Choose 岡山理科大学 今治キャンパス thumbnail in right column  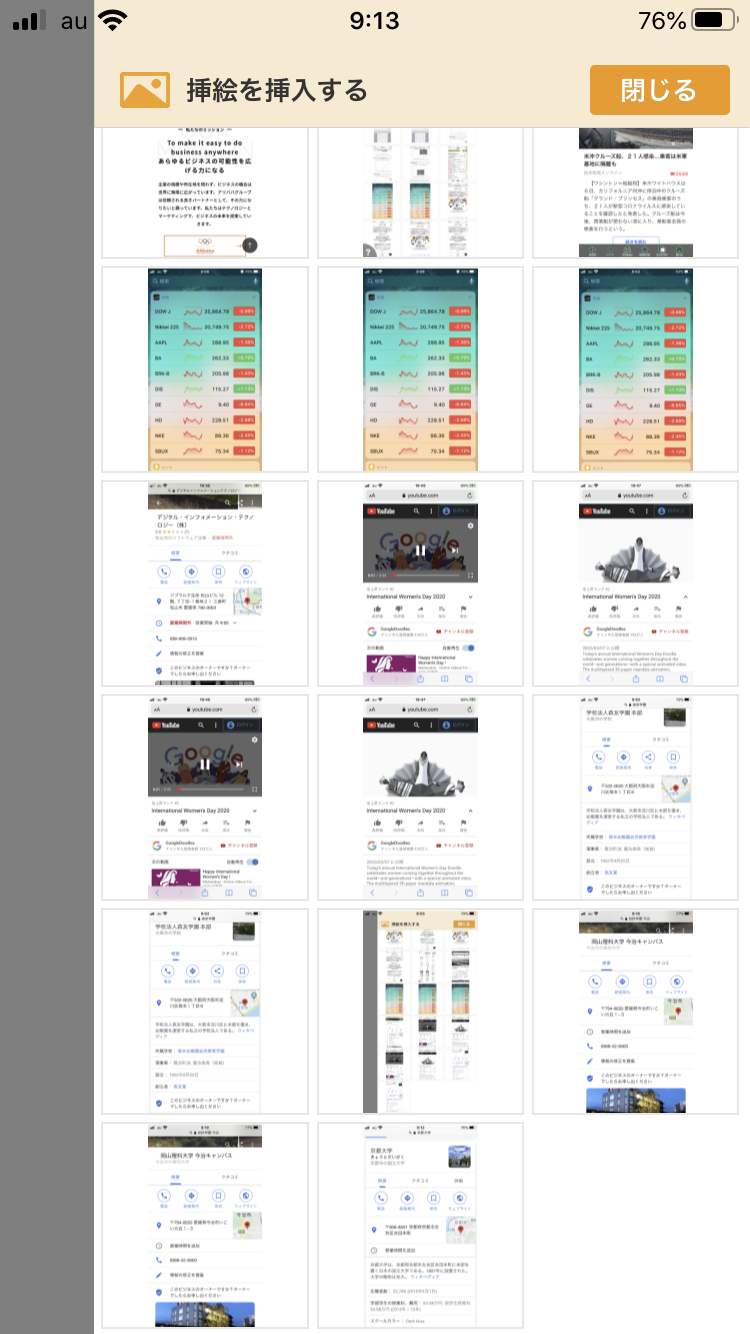635,1011
